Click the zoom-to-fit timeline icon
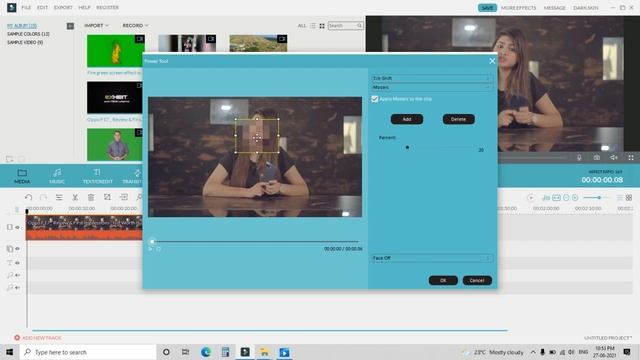 [x=556, y=198]
